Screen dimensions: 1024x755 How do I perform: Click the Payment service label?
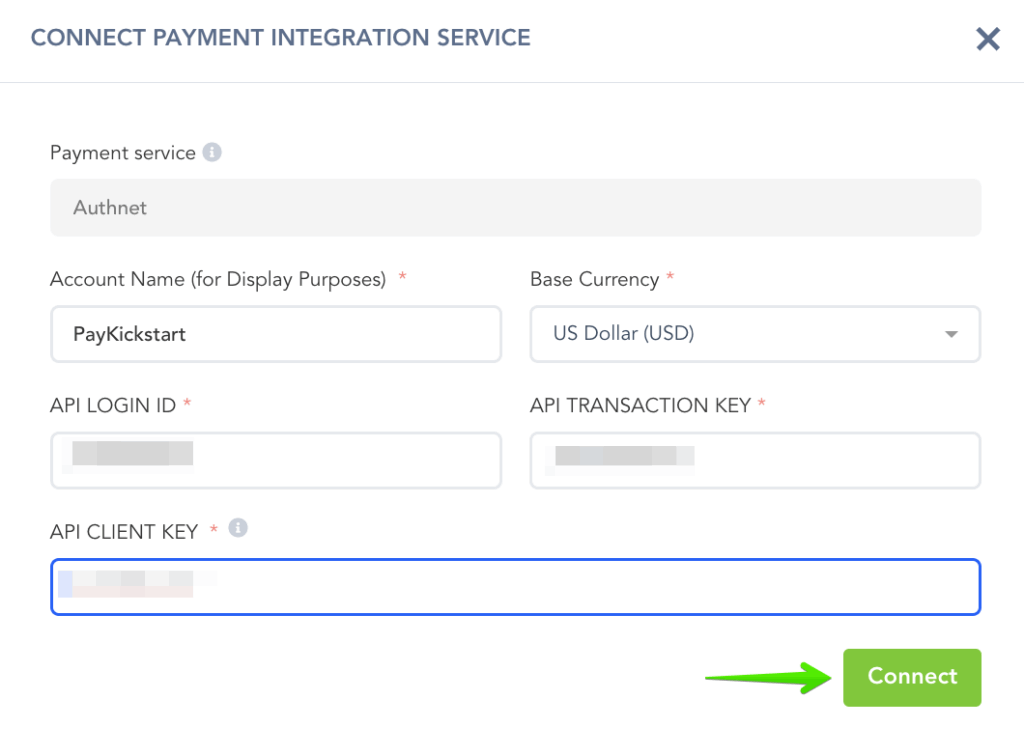click(x=122, y=153)
